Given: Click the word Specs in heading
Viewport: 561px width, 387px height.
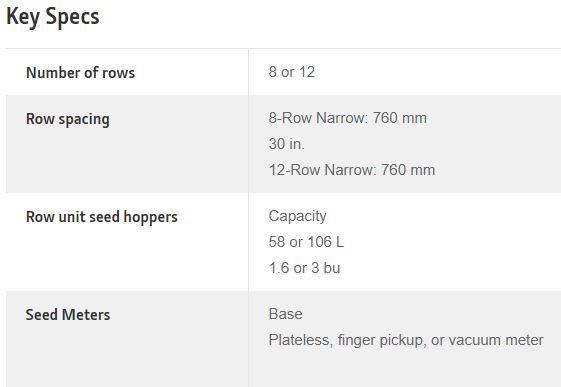Looking at the screenshot, I should pyautogui.click(x=73, y=17).
